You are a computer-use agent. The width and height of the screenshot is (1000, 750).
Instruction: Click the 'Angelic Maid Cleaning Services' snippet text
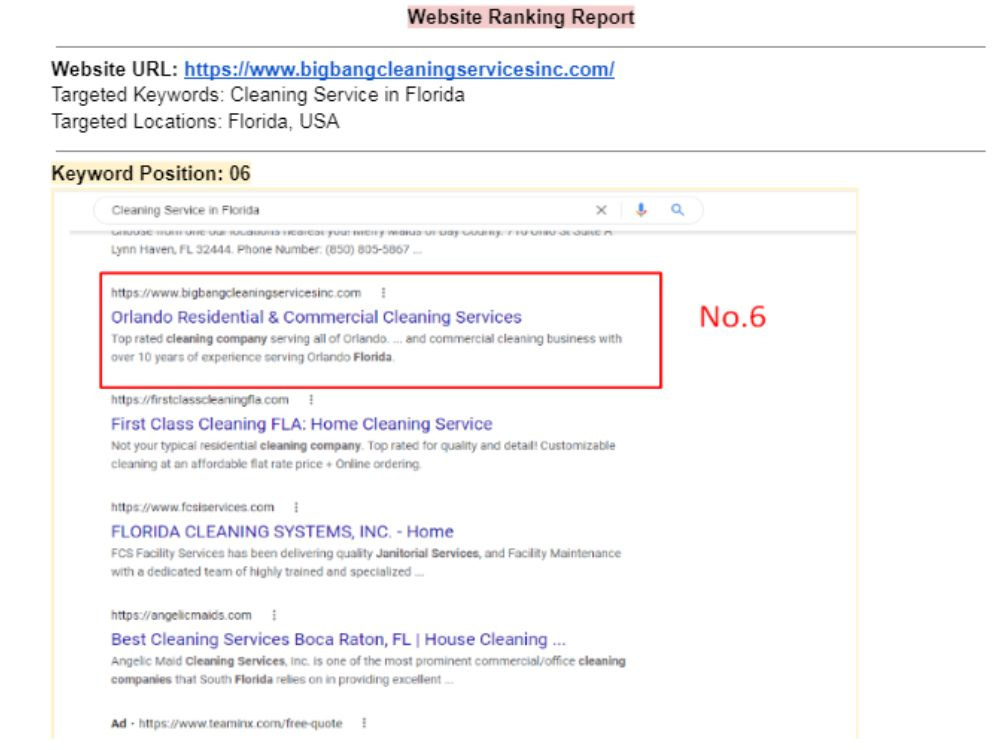pyautogui.click(x=368, y=670)
